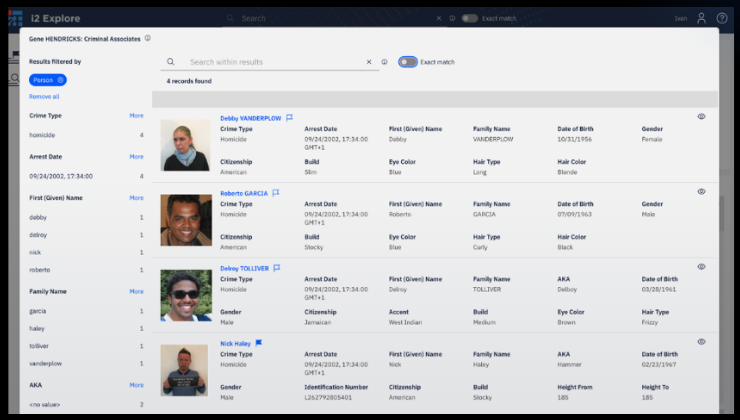The image size is (740, 420).
Task: Click the info icon beside top Search bar
Action: pos(452,18)
